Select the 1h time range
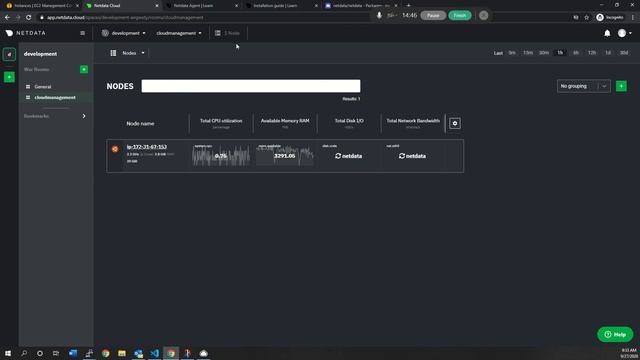This screenshot has width=640, height=360. [560, 53]
